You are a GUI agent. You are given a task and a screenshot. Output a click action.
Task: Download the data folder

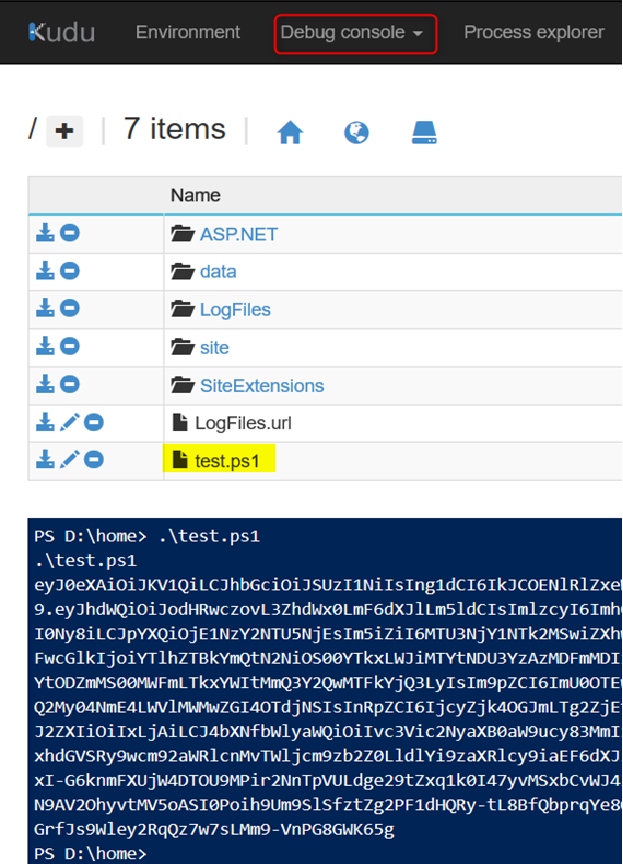click(x=45, y=271)
